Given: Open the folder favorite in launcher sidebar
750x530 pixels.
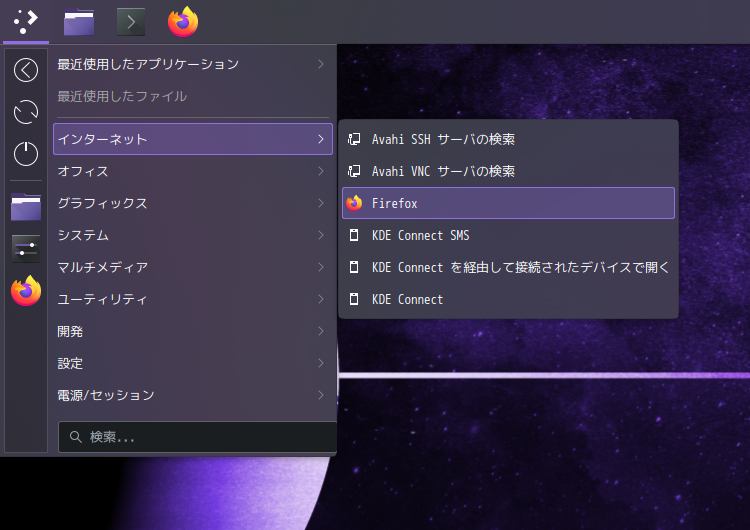Looking at the screenshot, I should (x=26, y=207).
